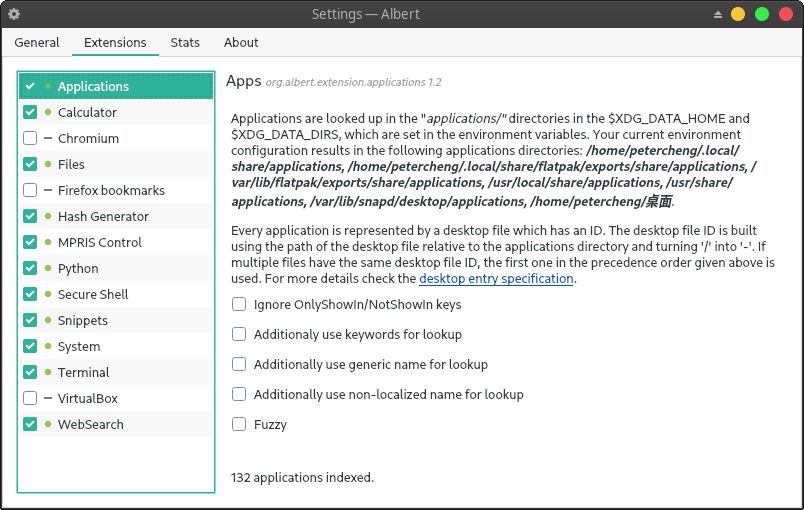Click the green status dot beside Applications
Screen dimensions: 804x510
pos(48,86)
